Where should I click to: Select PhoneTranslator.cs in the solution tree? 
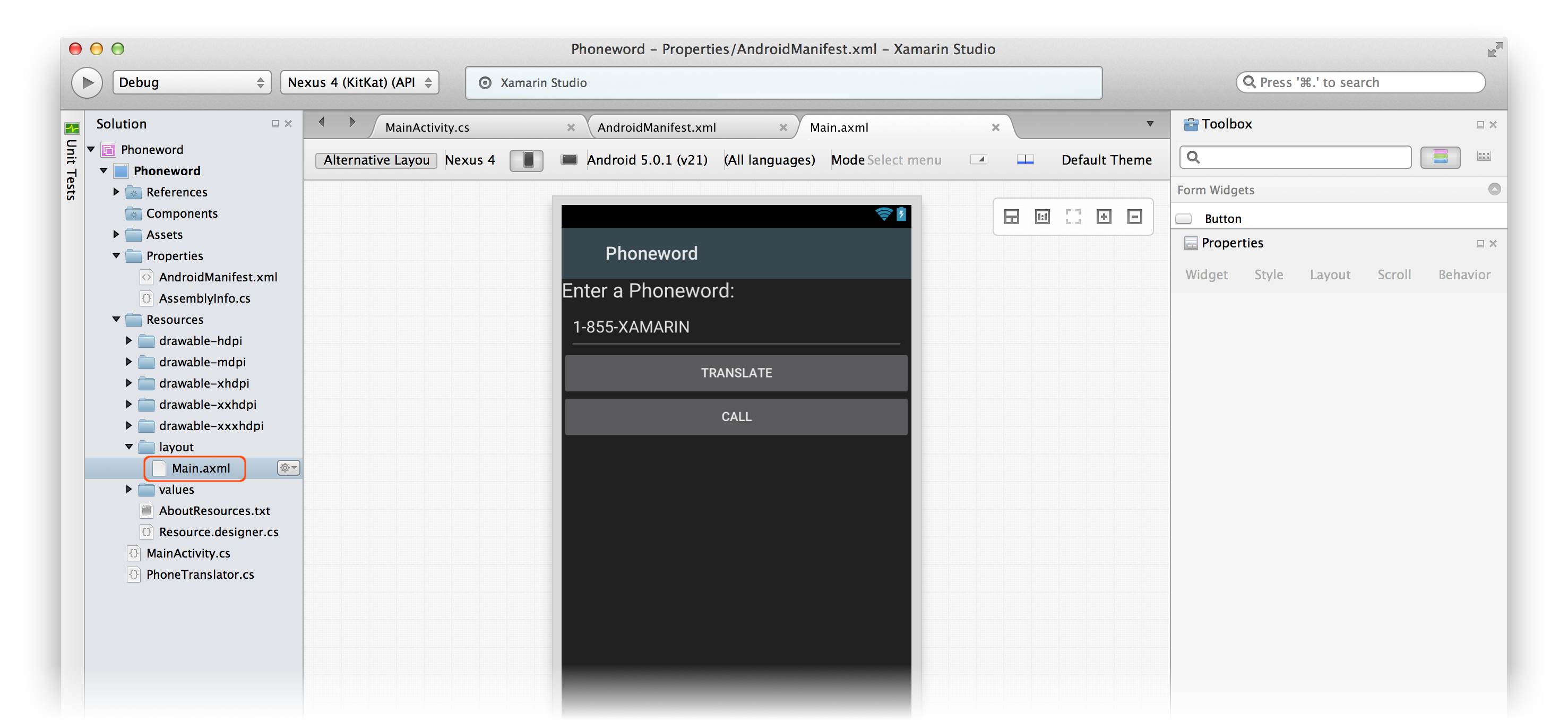[200, 575]
